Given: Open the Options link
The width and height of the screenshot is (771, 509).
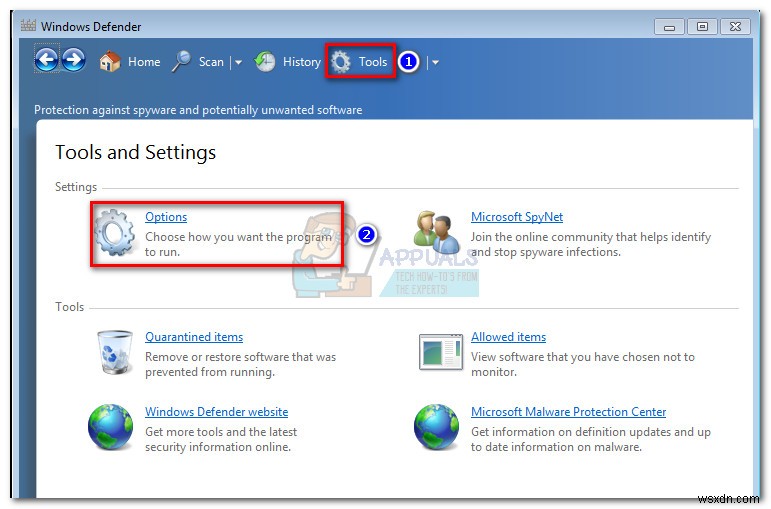Looking at the screenshot, I should (x=166, y=217).
